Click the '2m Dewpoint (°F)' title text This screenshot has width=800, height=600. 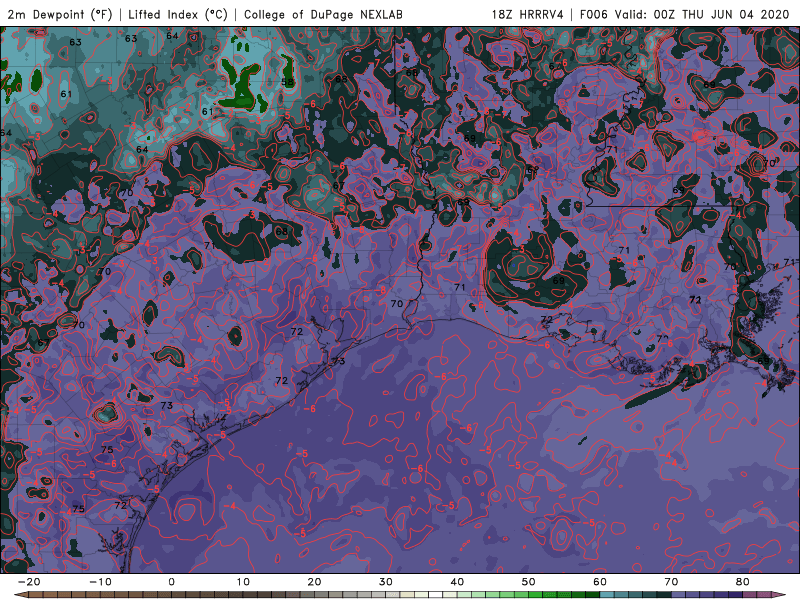point(60,14)
